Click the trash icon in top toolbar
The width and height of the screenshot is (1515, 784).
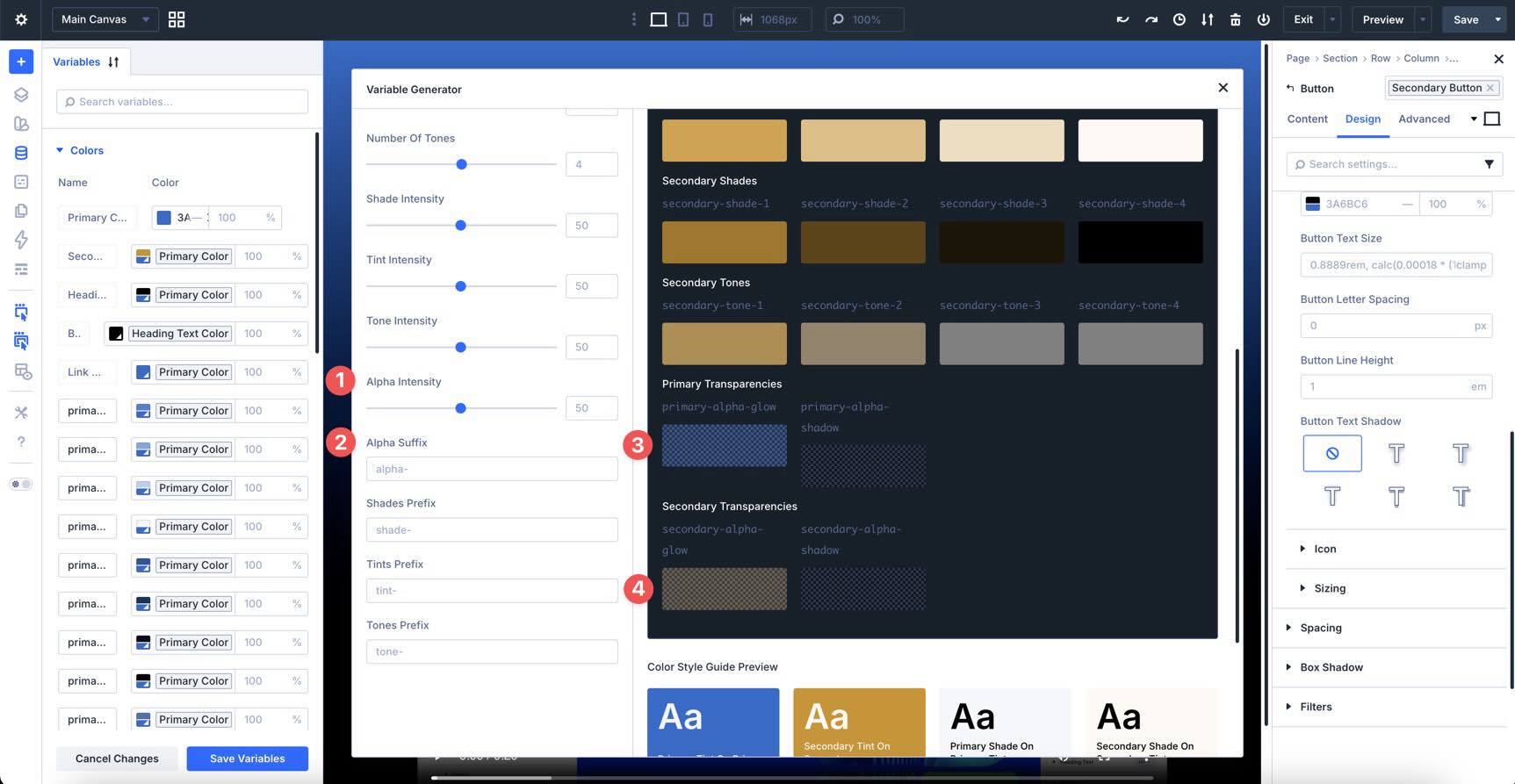pos(1235,19)
